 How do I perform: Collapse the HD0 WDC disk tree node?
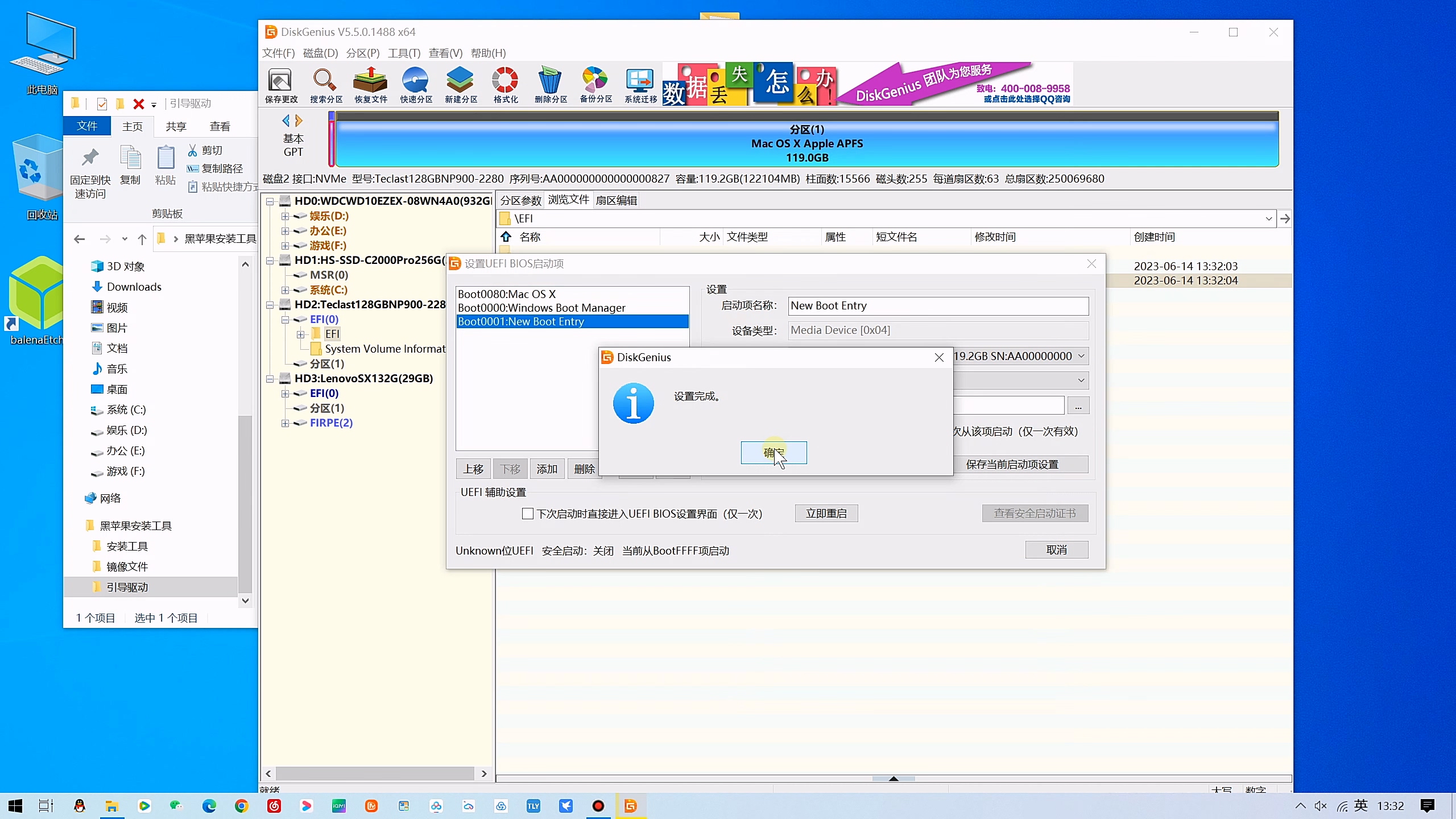point(270,201)
